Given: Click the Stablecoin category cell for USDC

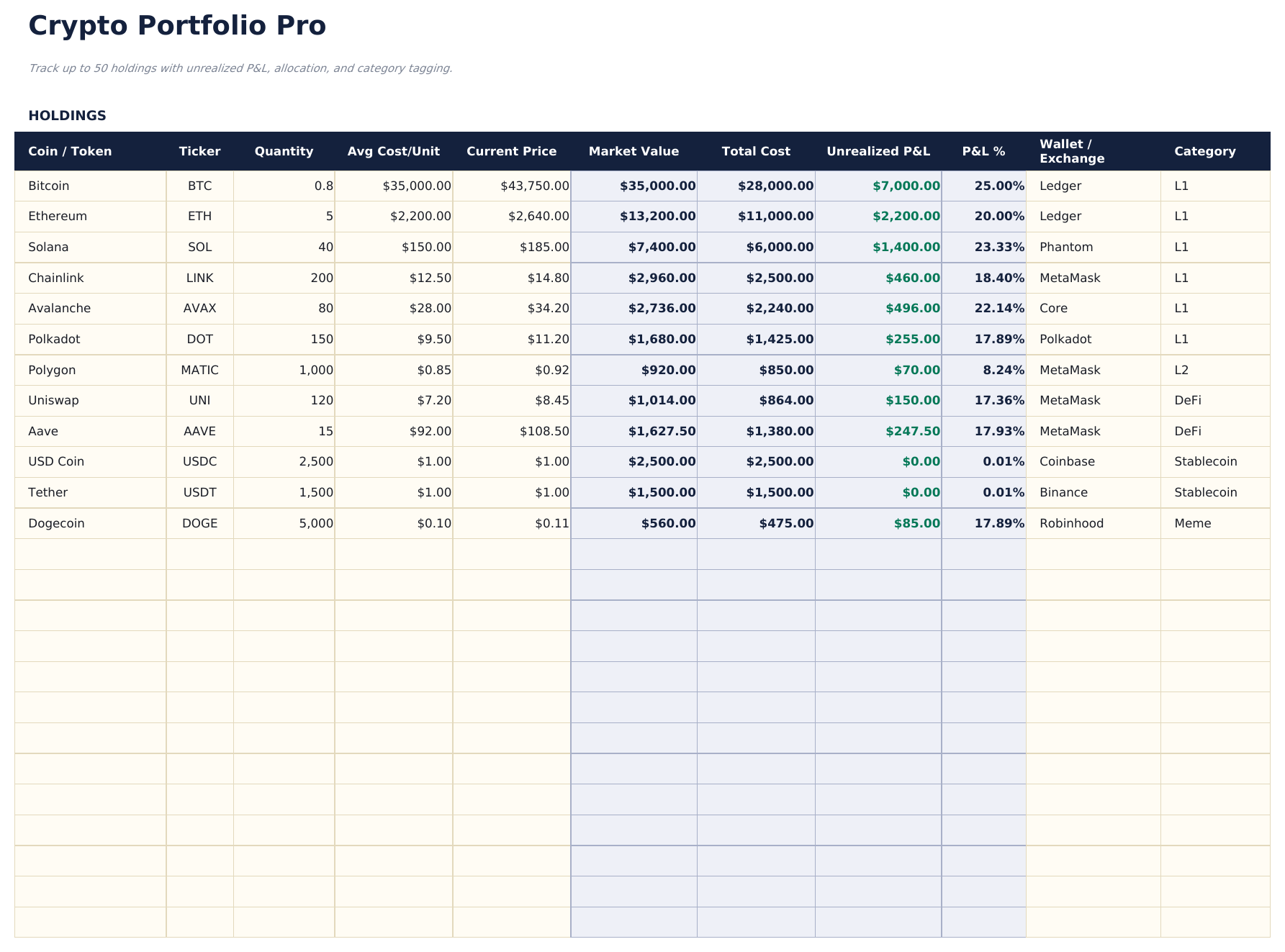Looking at the screenshot, I should click(1207, 461).
